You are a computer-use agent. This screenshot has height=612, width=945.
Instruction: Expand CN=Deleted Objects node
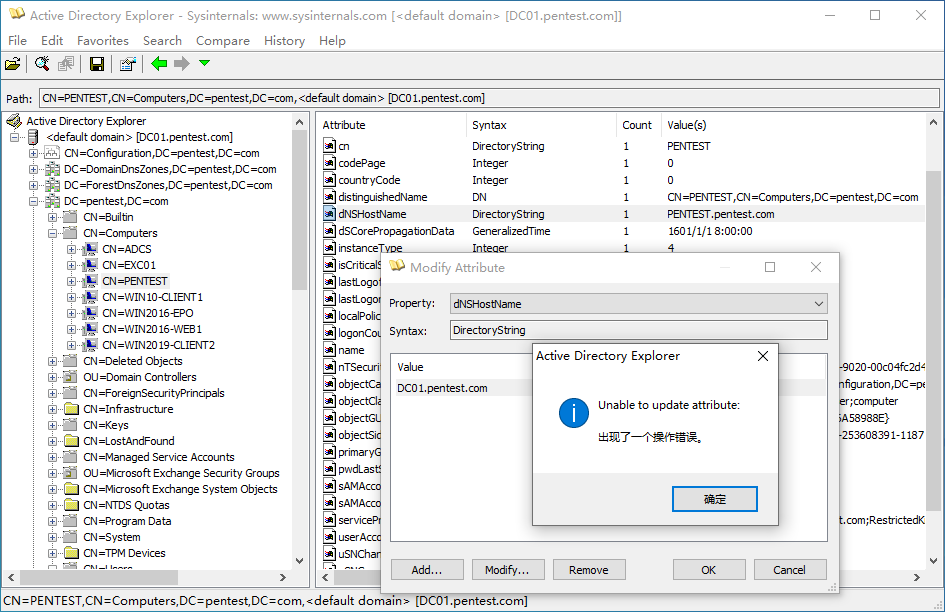pyautogui.click(x=52, y=361)
